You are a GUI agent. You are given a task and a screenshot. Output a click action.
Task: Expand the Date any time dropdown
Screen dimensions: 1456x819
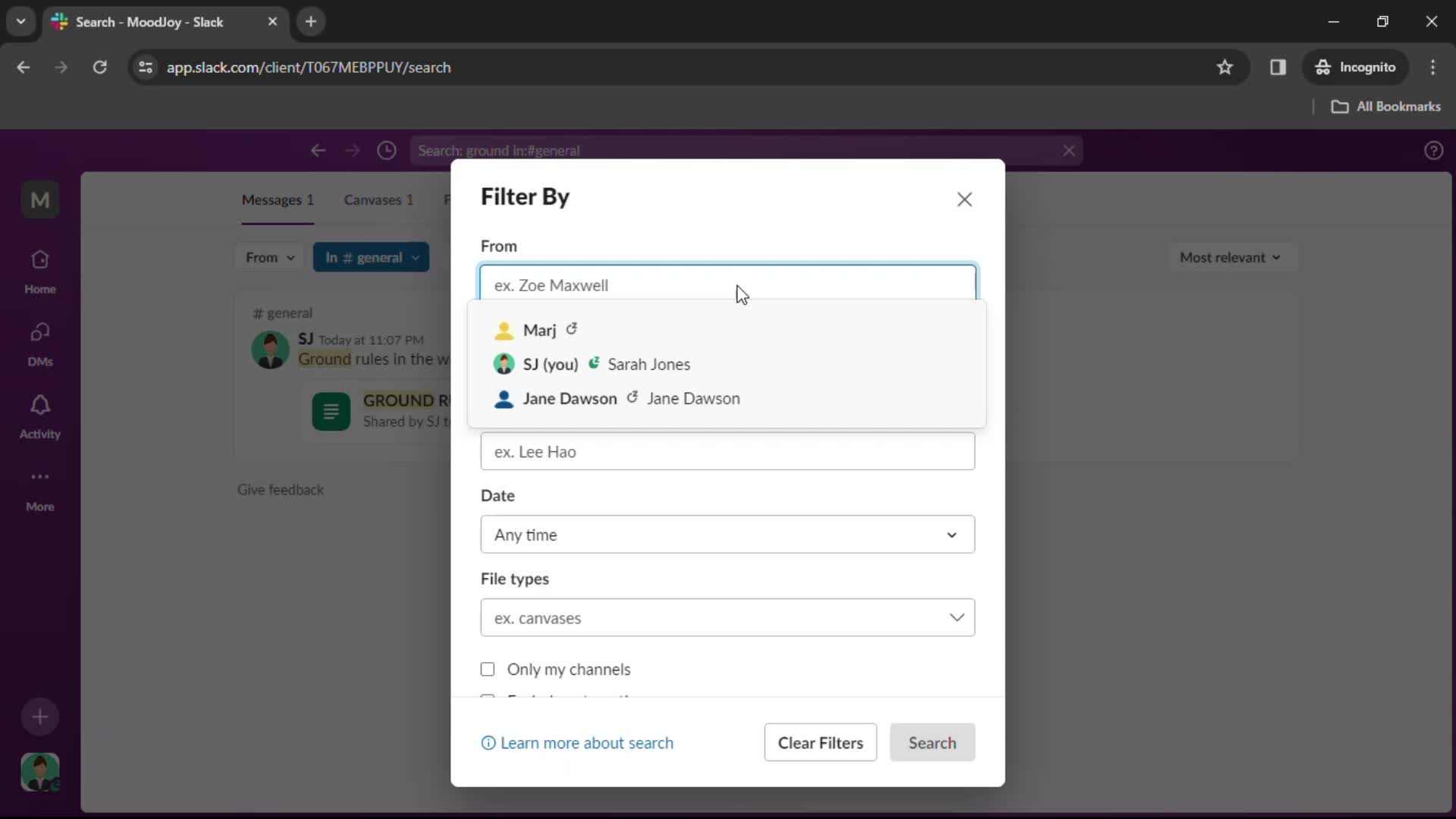pyautogui.click(x=728, y=535)
